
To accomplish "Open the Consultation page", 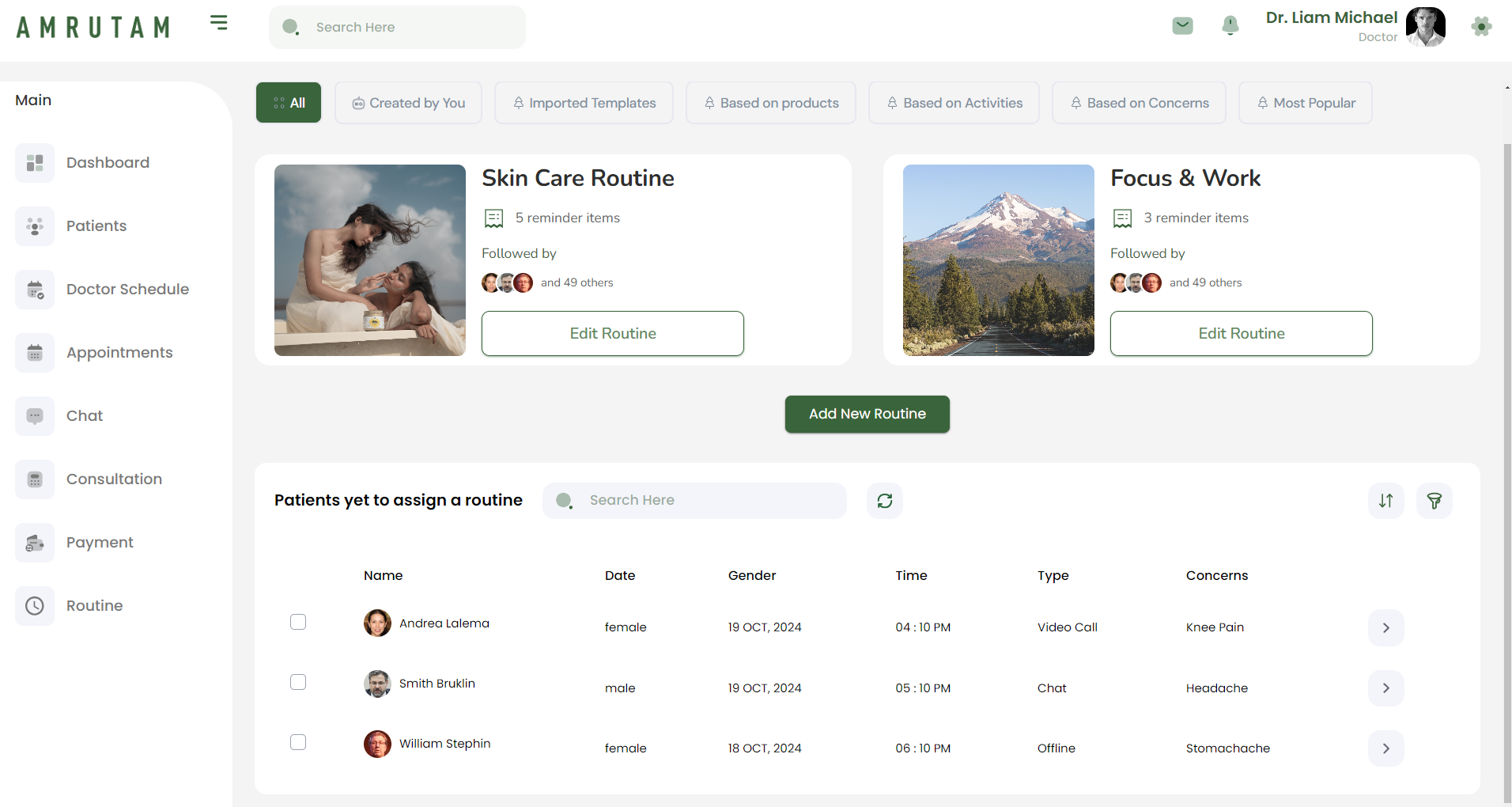I will click(114, 479).
